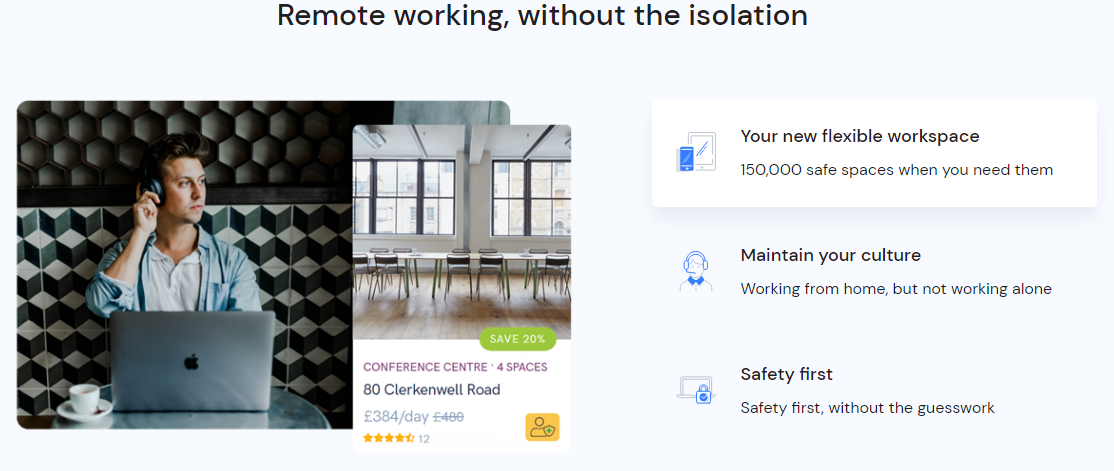
Task: Click the 'Remote working, without the isolation' heading
Action: 542,16
